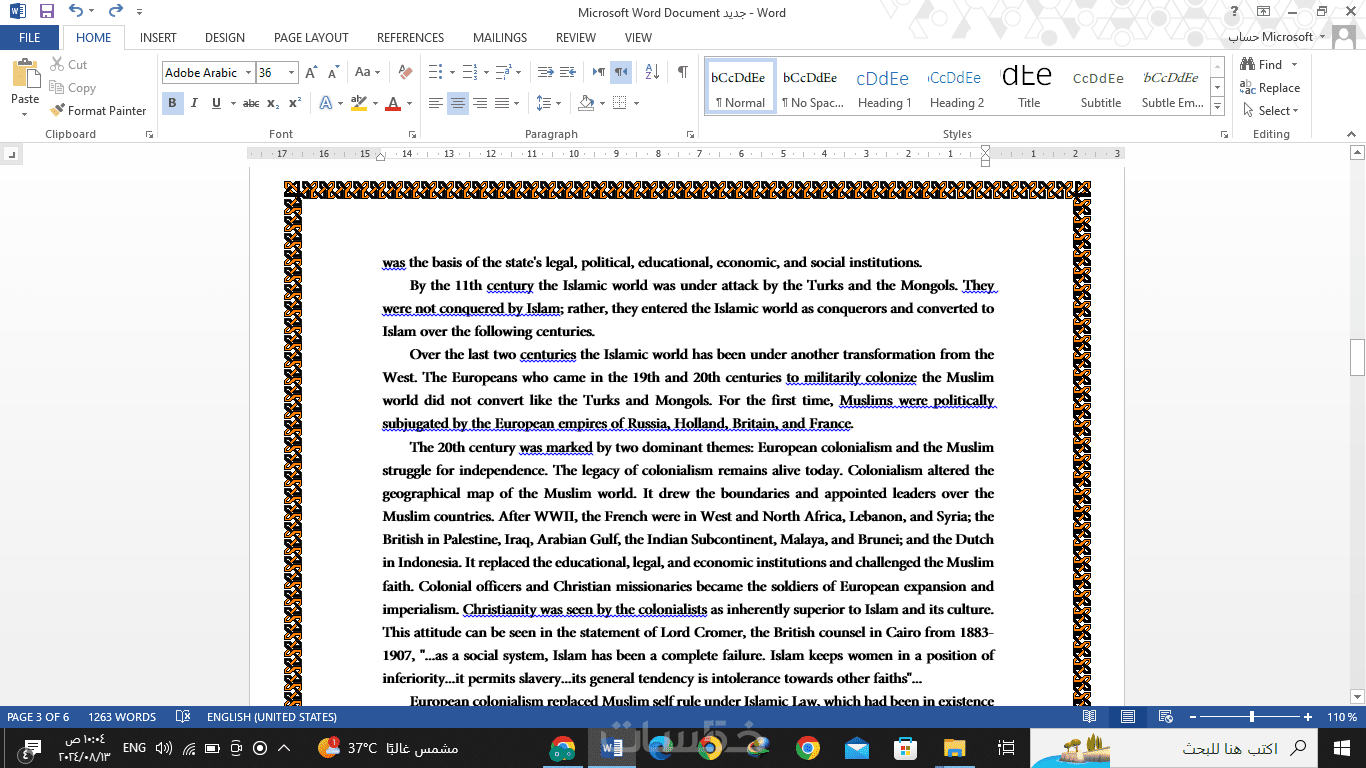Click the Cut scissors command
This screenshot has height=768, width=1366.
[x=68, y=64]
